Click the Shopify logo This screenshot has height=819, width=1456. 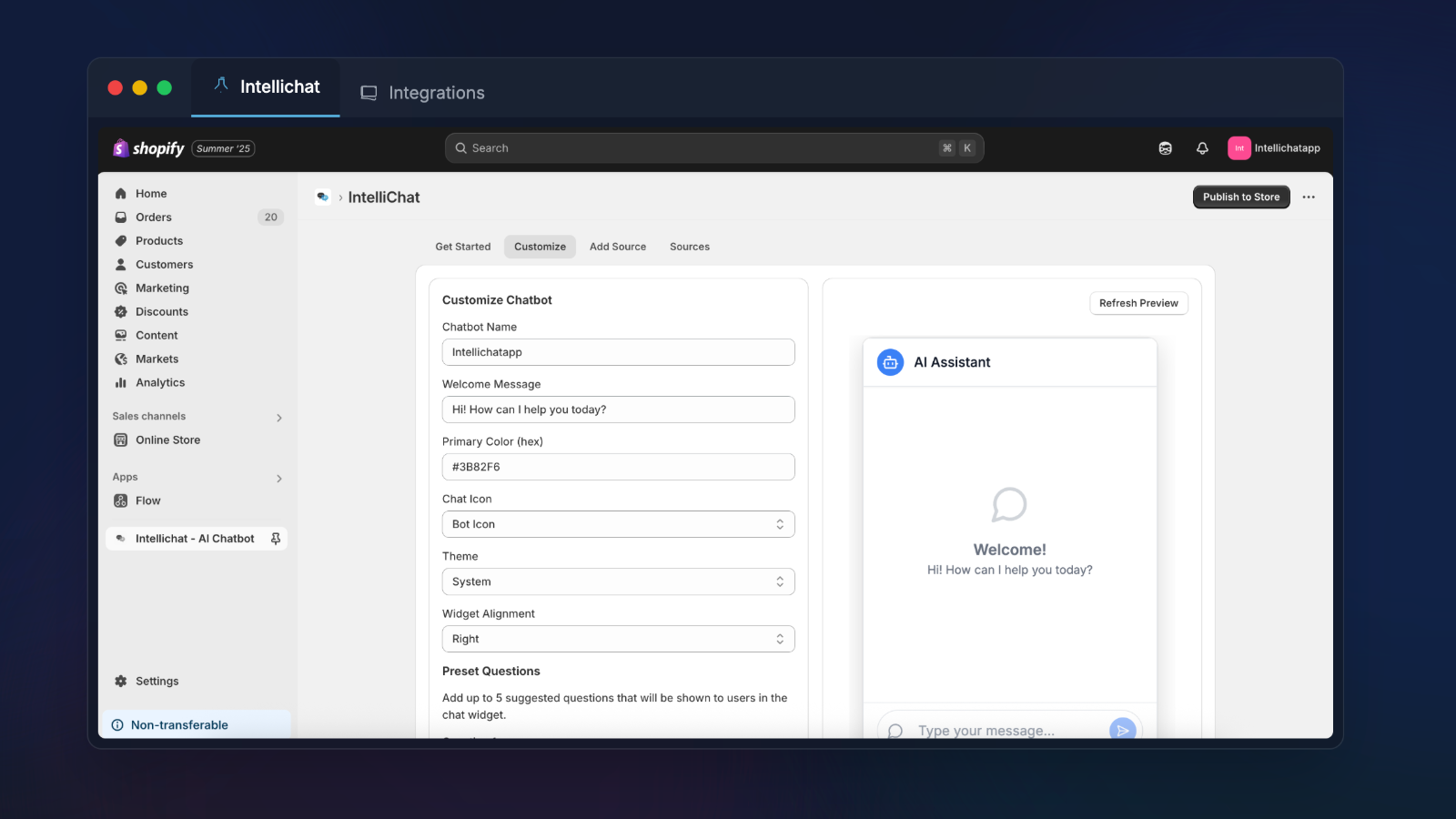click(148, 148)
